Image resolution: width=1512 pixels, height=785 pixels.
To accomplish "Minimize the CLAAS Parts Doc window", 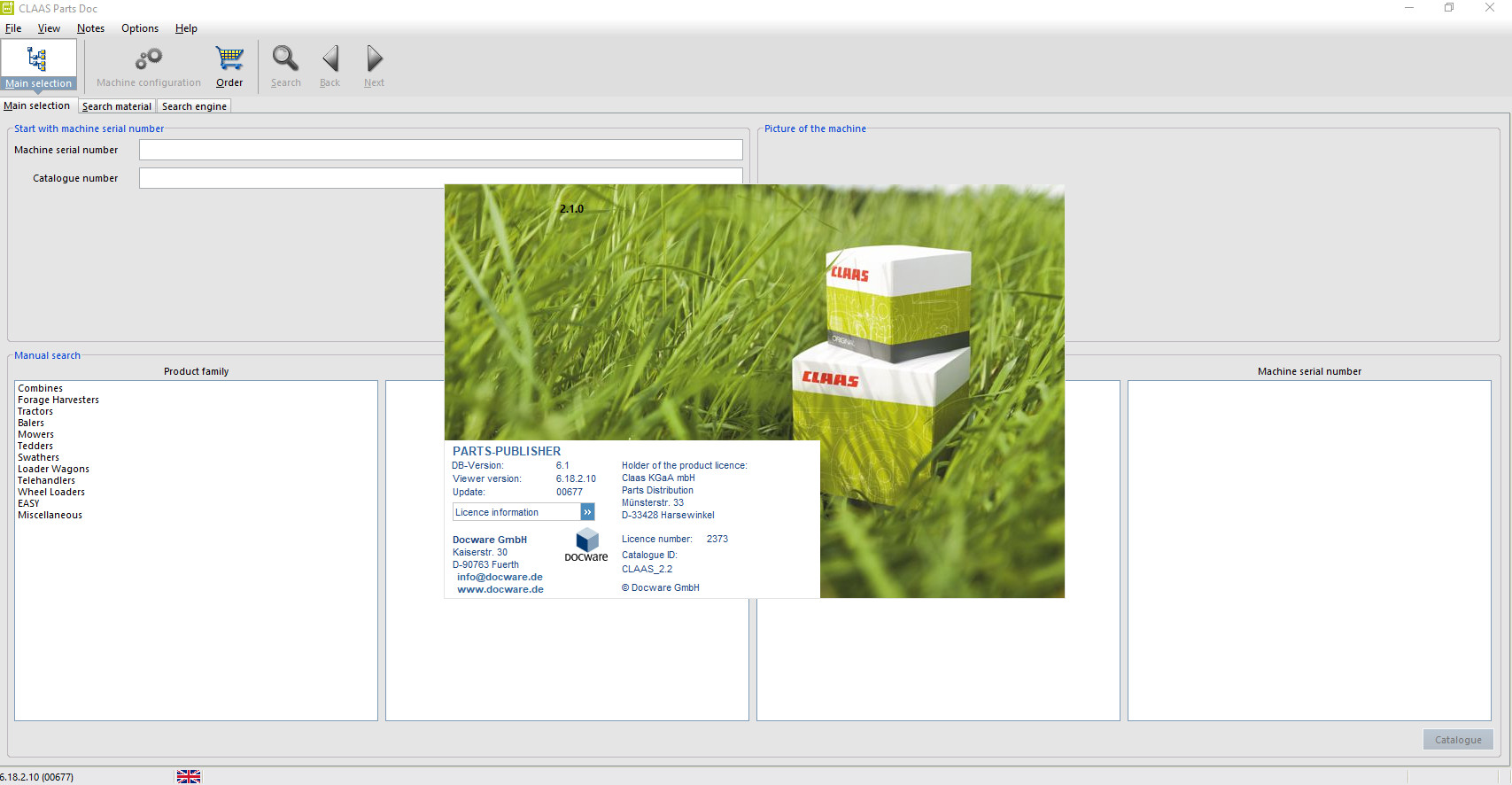I will click(x=1408, y=8).
